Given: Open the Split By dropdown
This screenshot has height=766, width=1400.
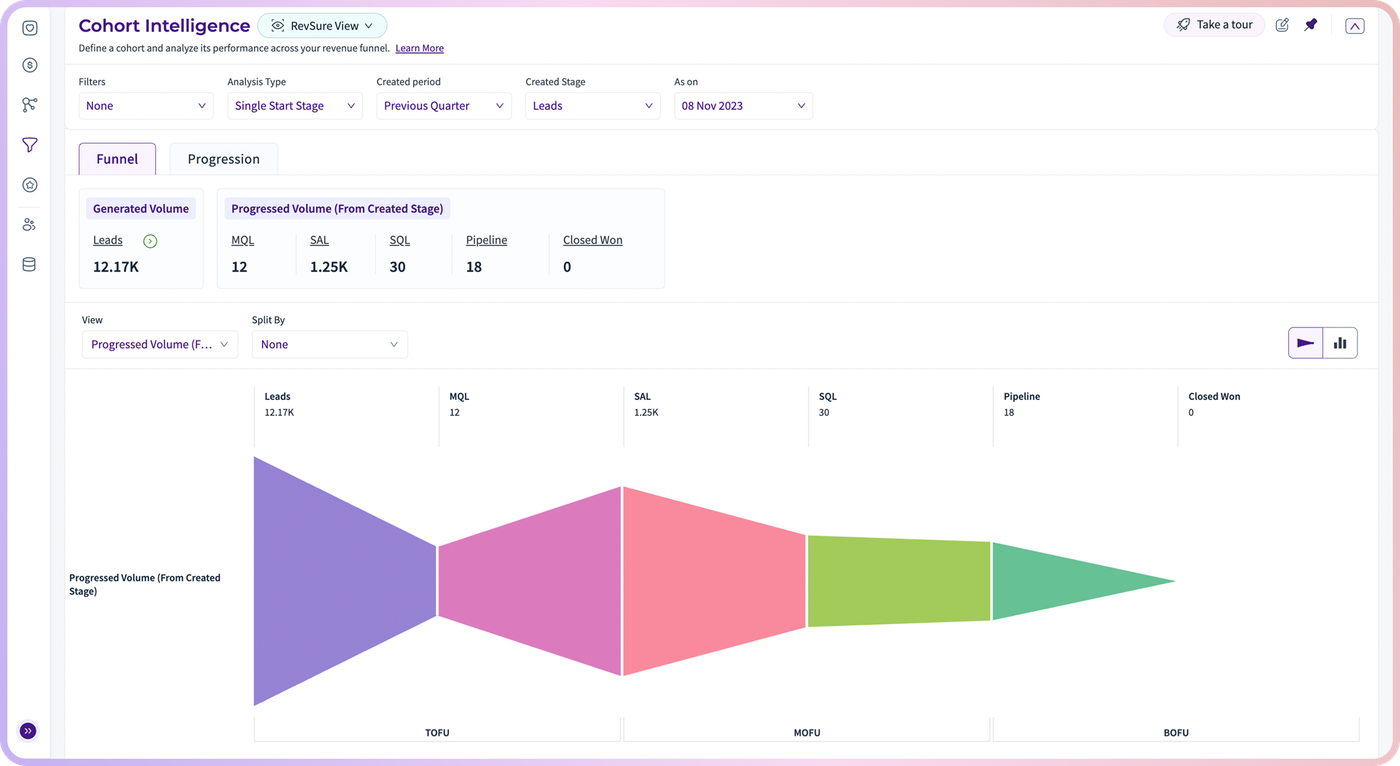Looking at the screenshot, I should pos(330,344).
